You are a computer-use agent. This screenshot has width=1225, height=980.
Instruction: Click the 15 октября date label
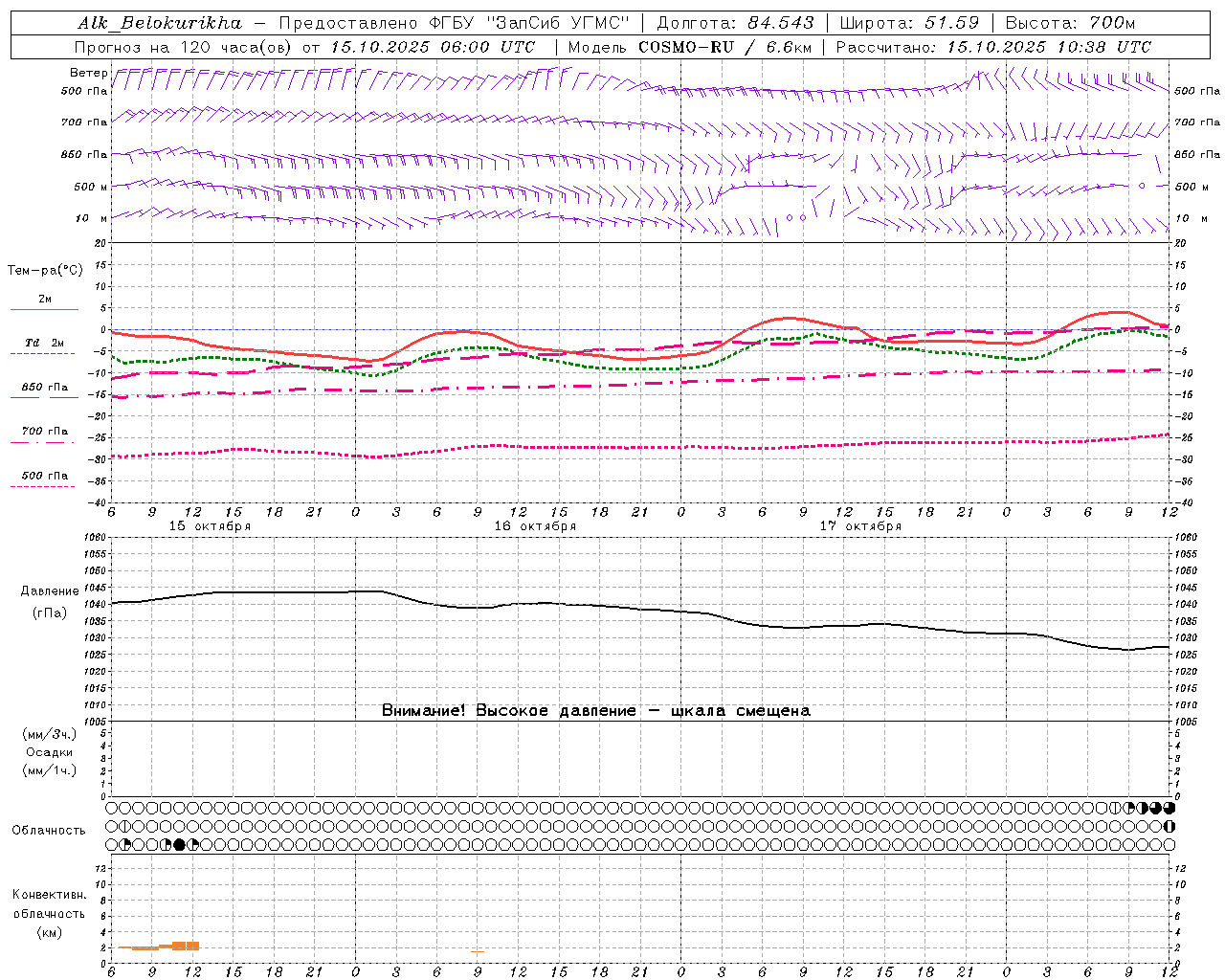coord(210,526)
